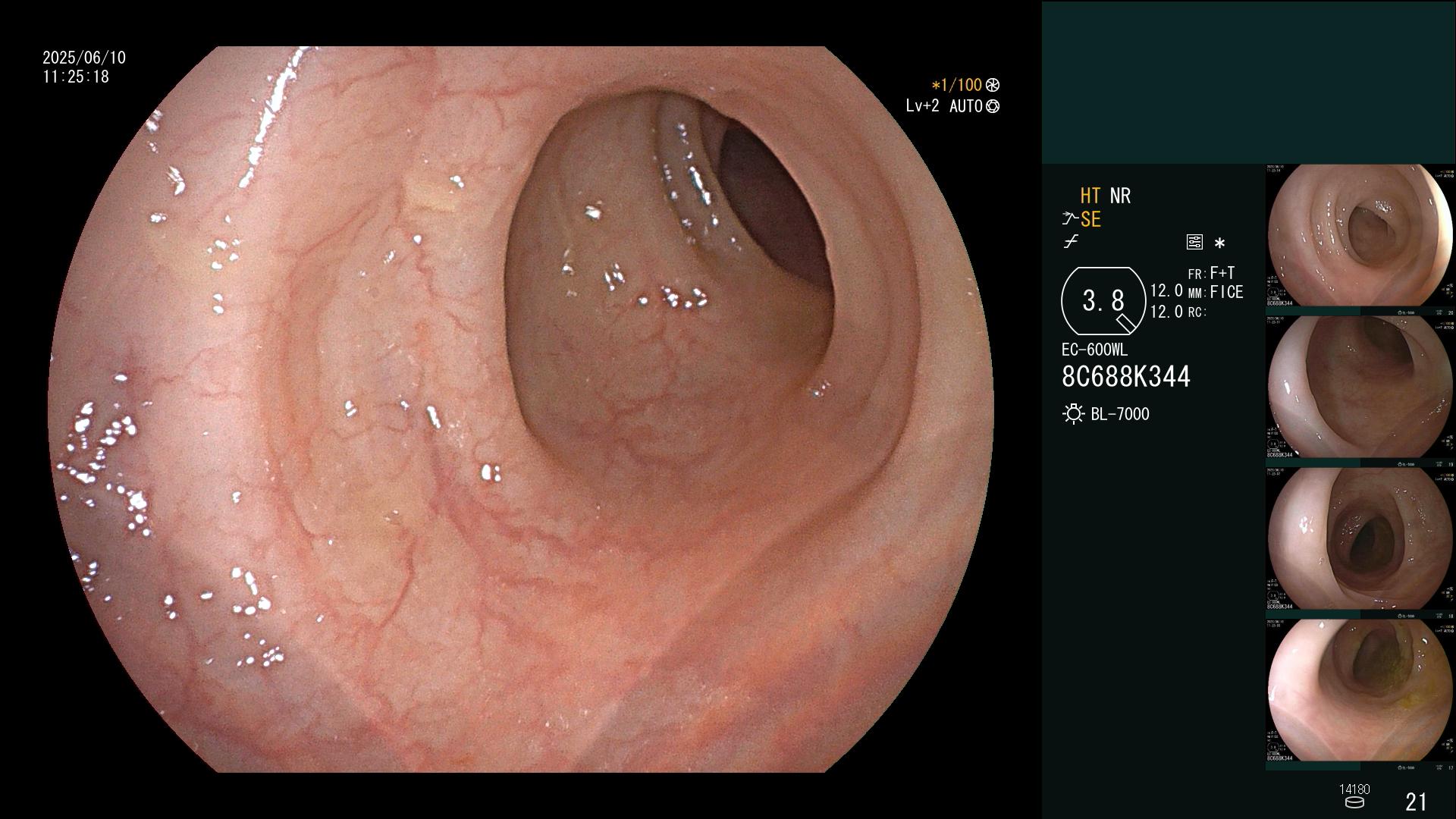This screenshot has height=819, width=1456.
Task: Click the structure enhancement arrow icon beside SE
Action: coord(1070,219)
